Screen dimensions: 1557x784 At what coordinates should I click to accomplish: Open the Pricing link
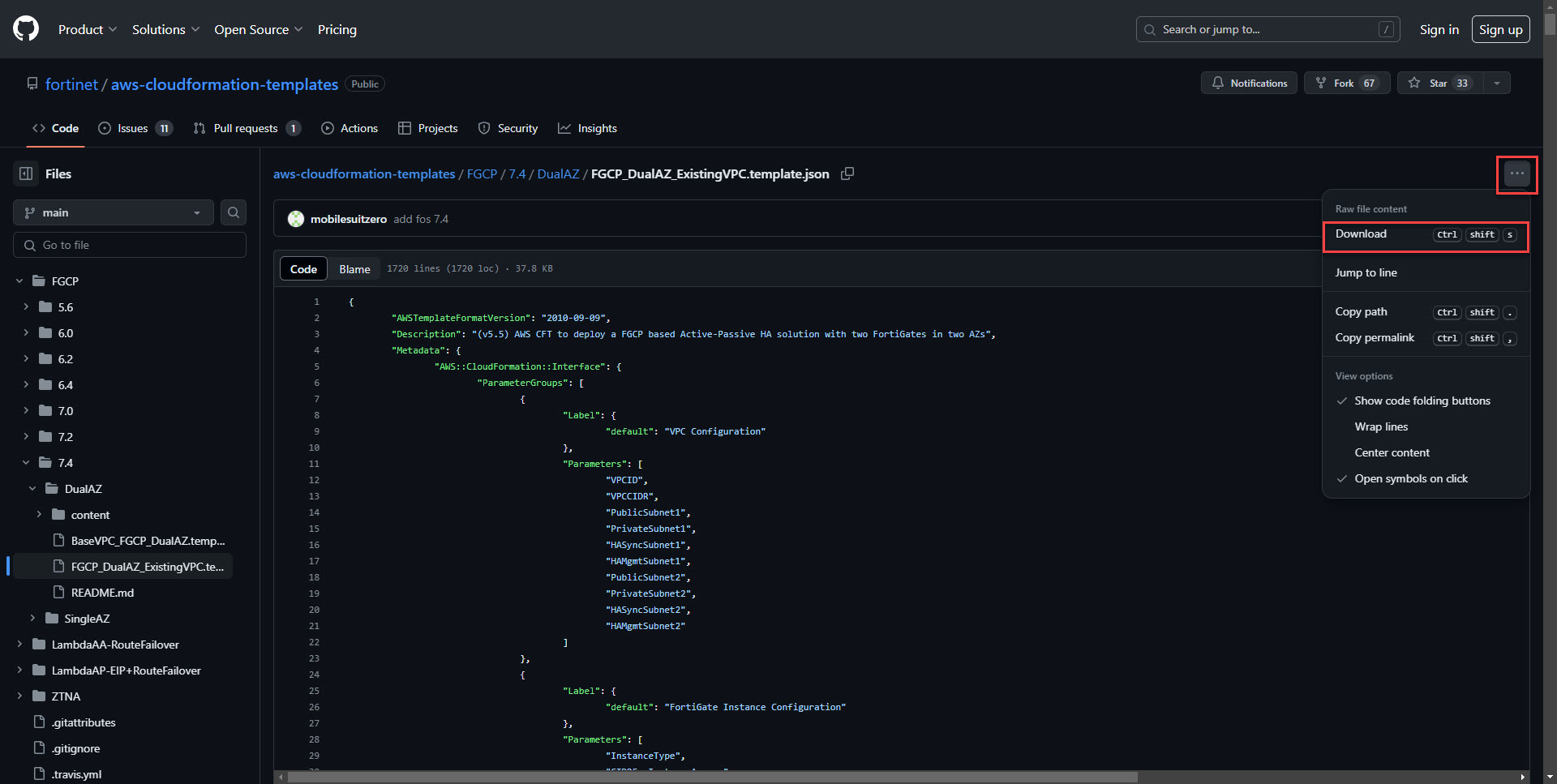pos(337,29)
